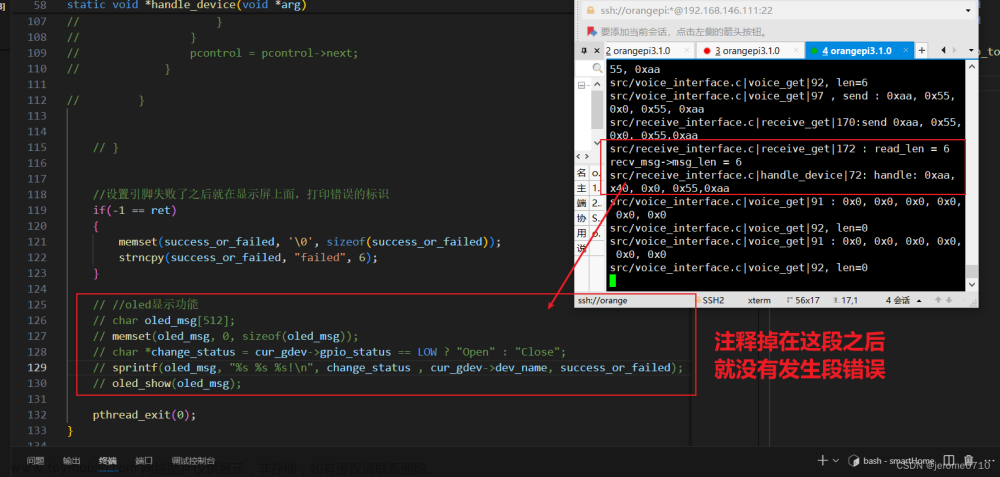The image size is (1000, 477).
Task: Select the 4 orangepi3.1.0 tab
Action: 860,50
